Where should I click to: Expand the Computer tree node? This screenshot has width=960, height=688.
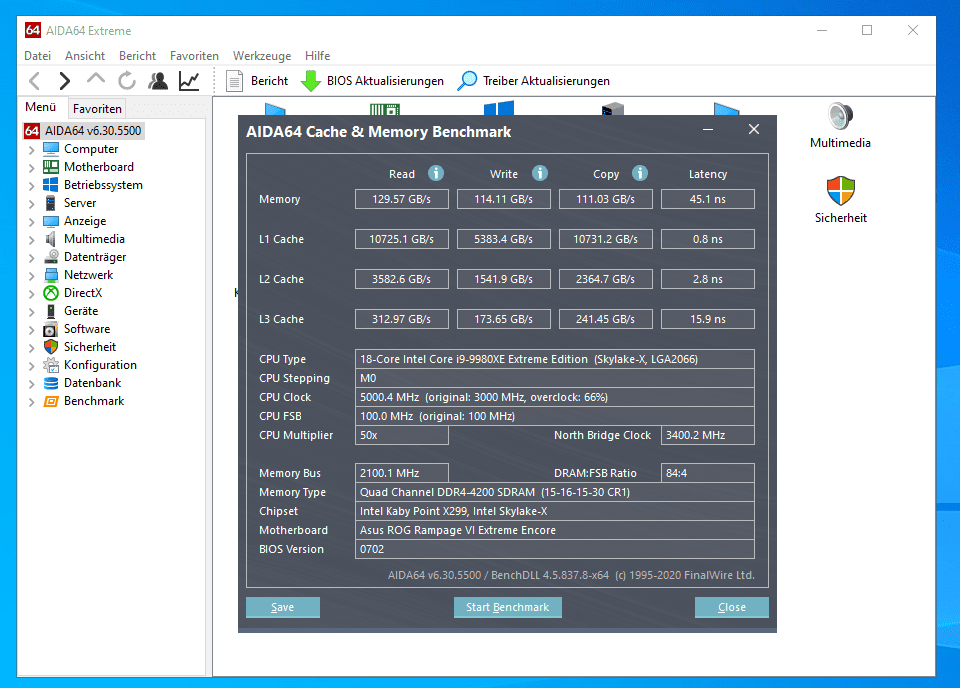(32, 149)
